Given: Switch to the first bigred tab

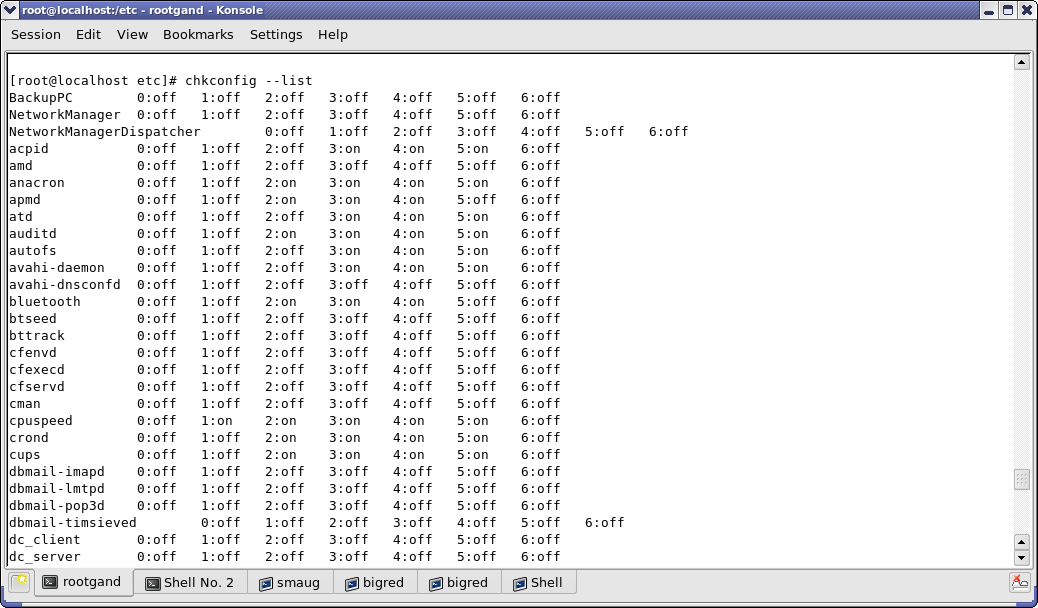Looking at the screenshot, I should tap(375, 583).
